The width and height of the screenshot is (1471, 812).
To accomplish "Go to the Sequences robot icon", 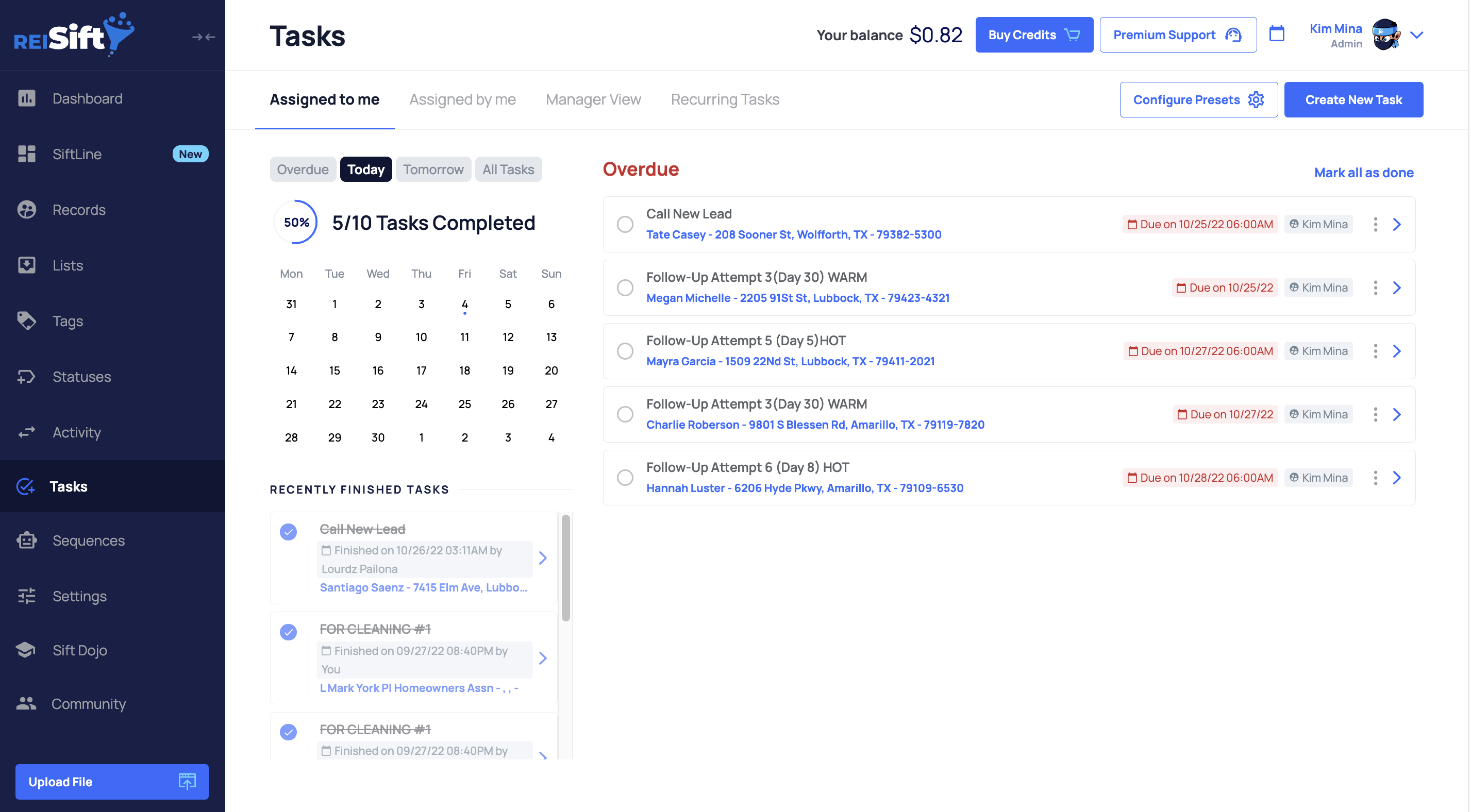I will 27,540.
